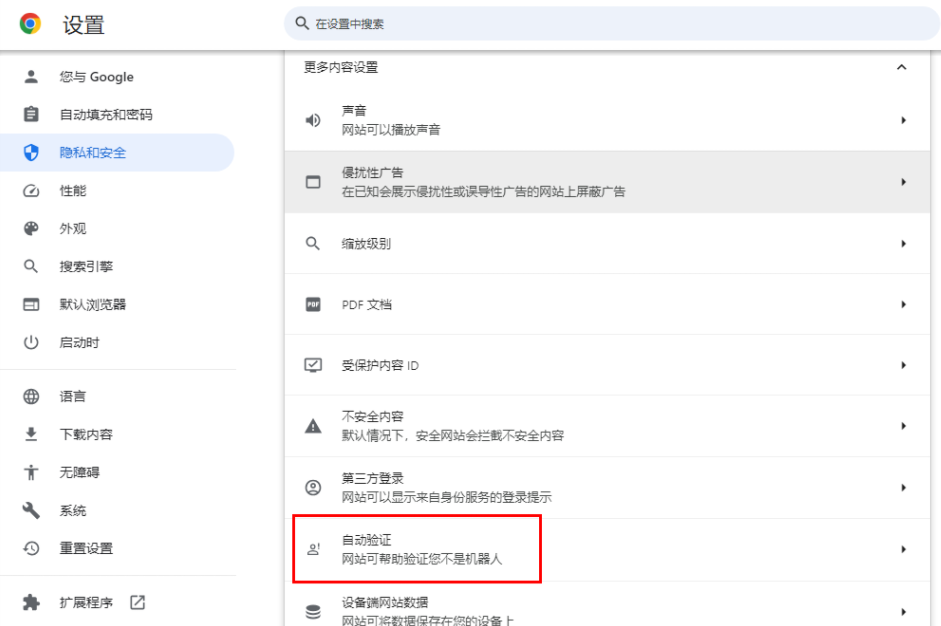This screenshot has height=626, width=941.
Task: Open 声音 settings via its arrow
Action: tap(903, 120)
